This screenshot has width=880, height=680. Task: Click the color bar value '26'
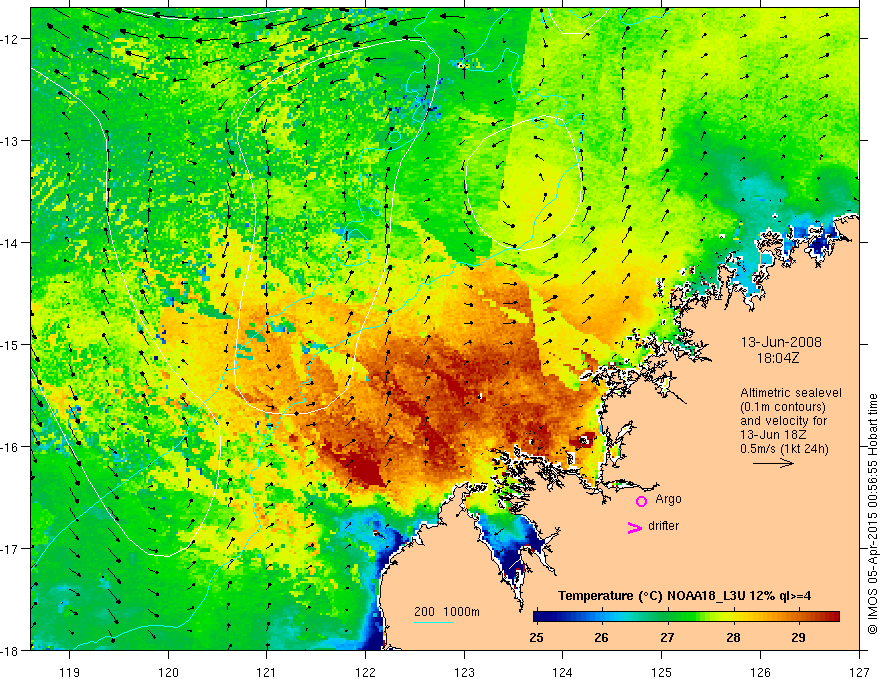tap(601, 637)
